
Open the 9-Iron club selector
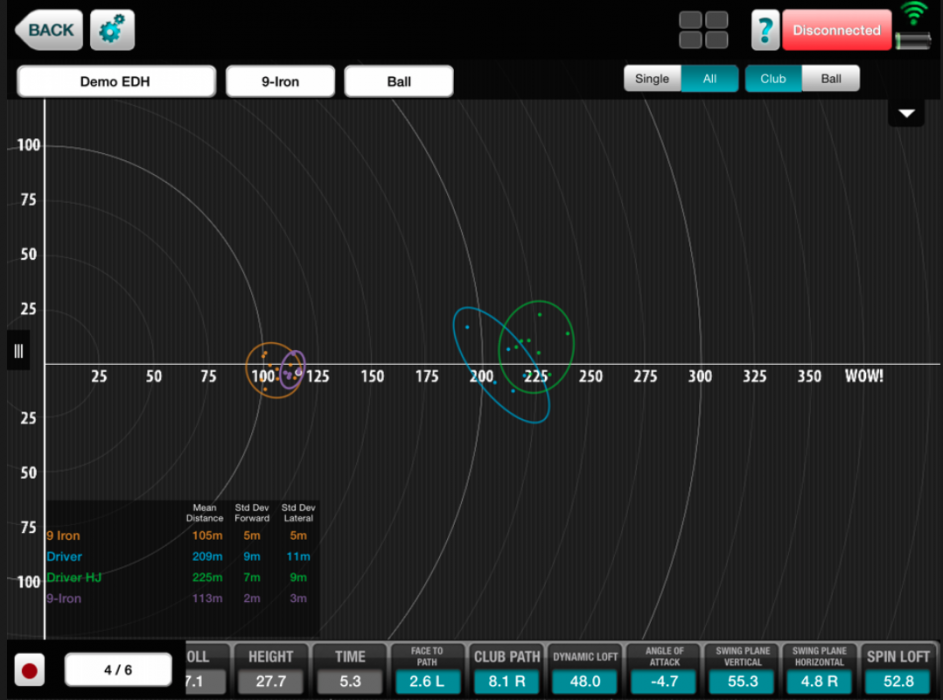(280, 81)
